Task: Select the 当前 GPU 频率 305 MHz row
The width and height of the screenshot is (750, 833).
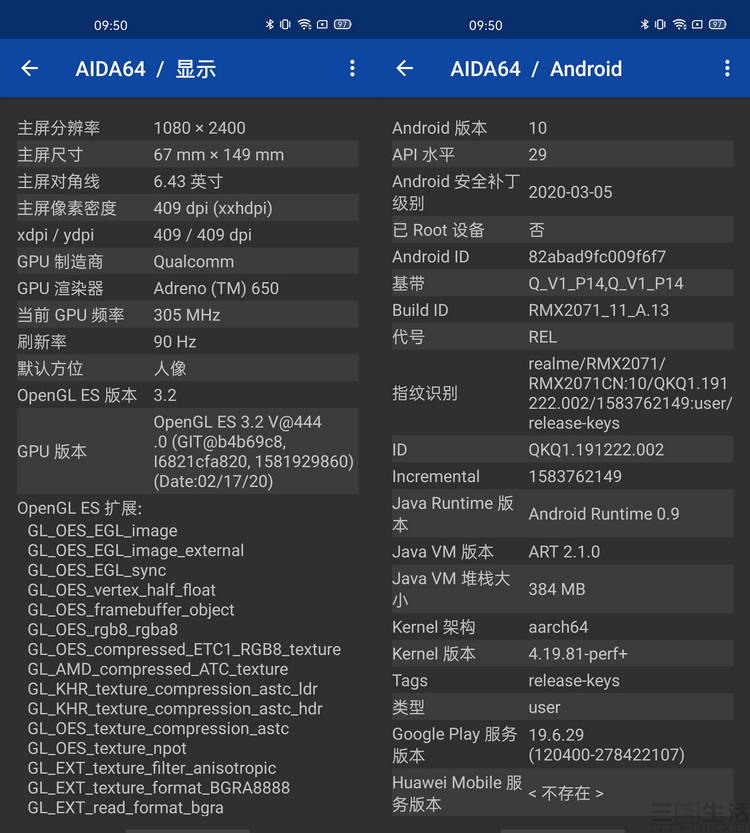Action: pyautogui.click(x=188, y=314)
